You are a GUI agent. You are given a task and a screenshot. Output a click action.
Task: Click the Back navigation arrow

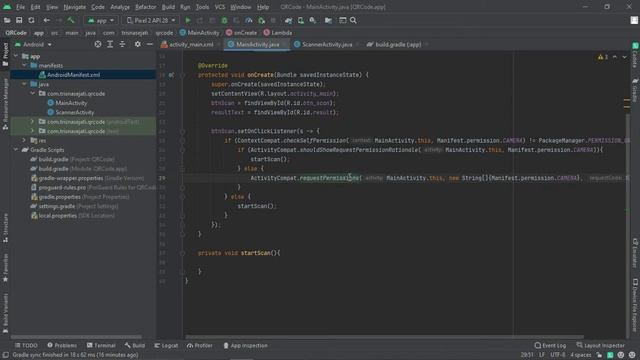click(47, 20)
